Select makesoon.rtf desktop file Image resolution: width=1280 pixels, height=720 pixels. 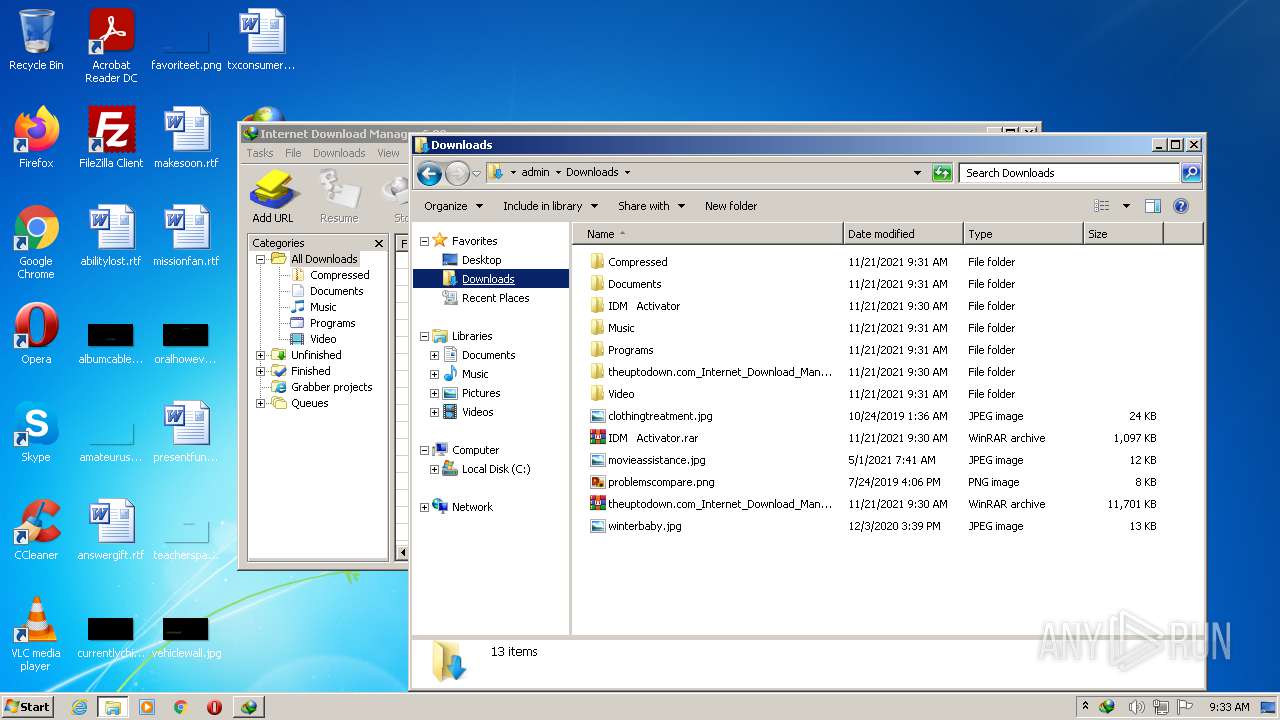tap(186, 137)
